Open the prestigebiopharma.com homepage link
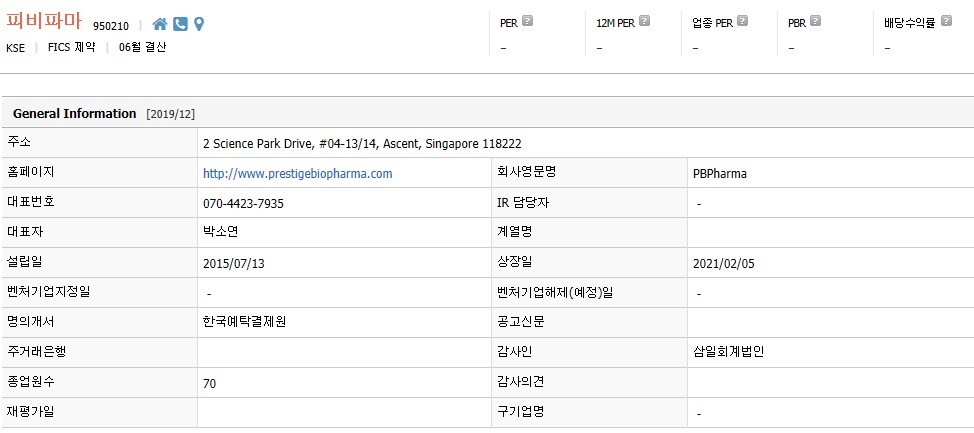 click(298, 174)
